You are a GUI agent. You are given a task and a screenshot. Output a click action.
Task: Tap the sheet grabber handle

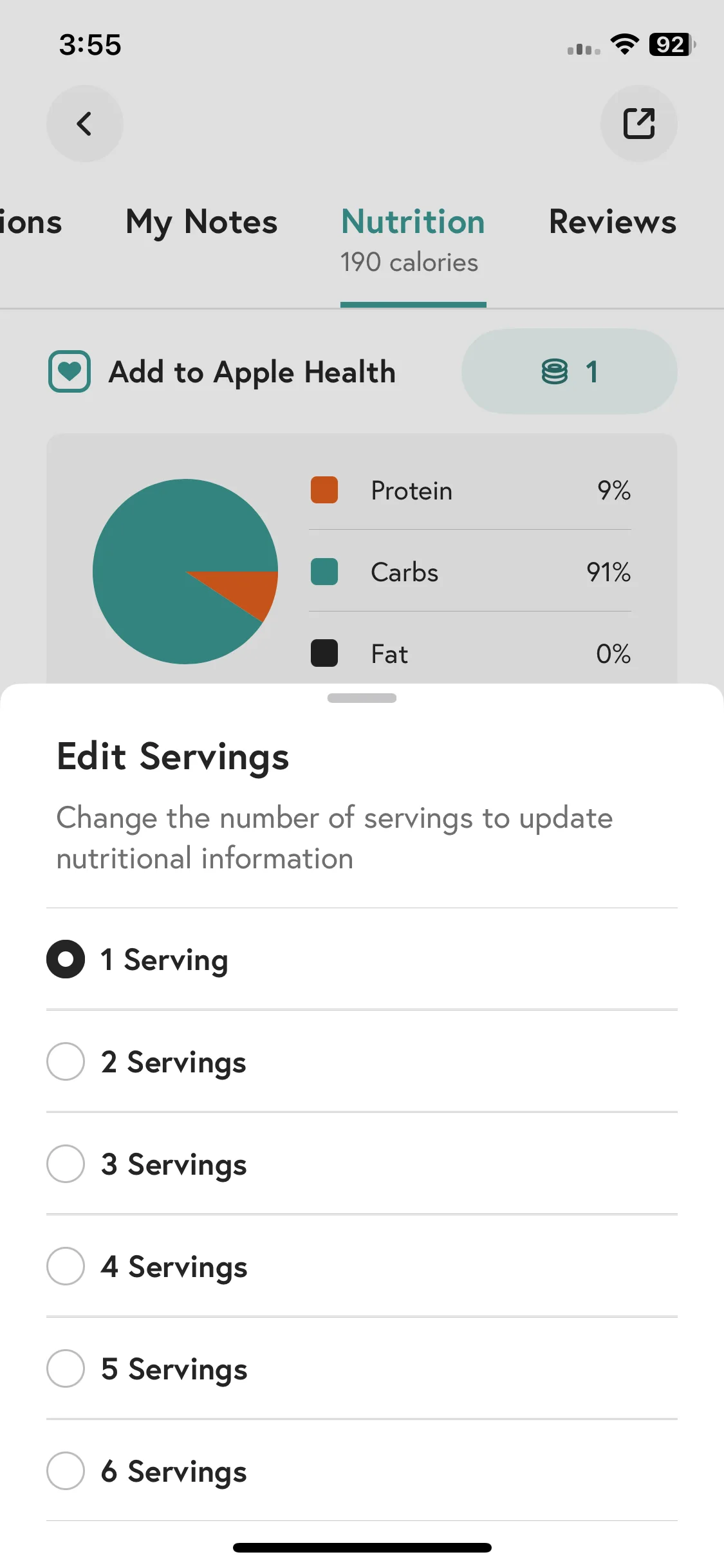pos(362,698)
